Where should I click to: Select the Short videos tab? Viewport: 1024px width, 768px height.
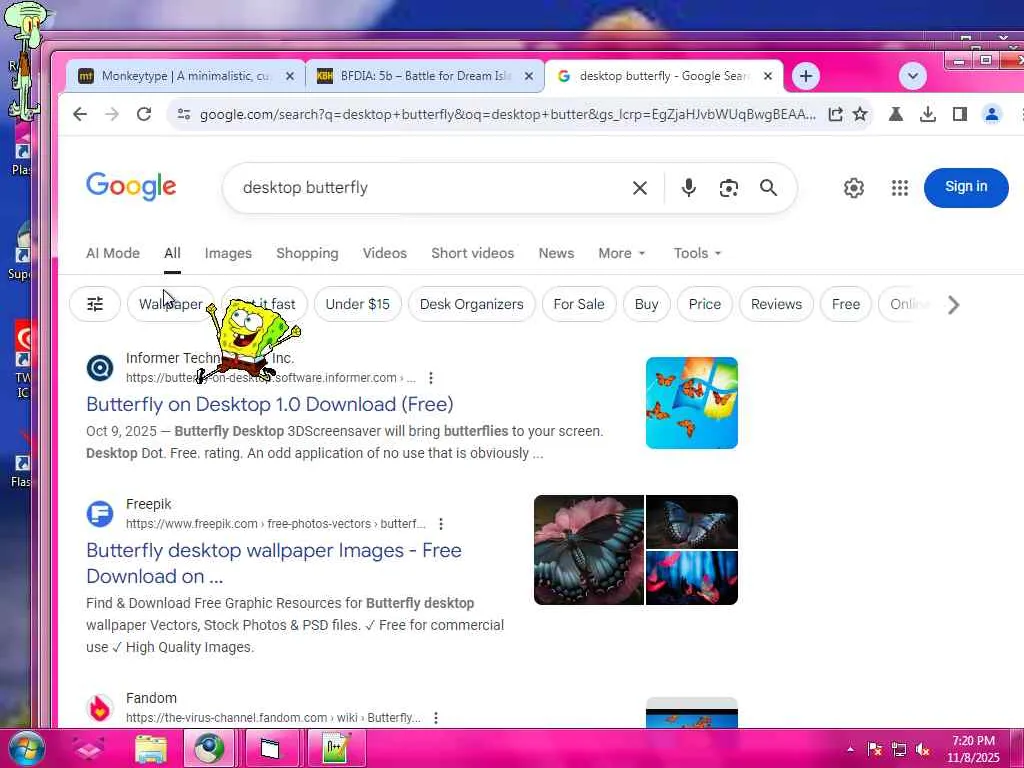(472, 253)
